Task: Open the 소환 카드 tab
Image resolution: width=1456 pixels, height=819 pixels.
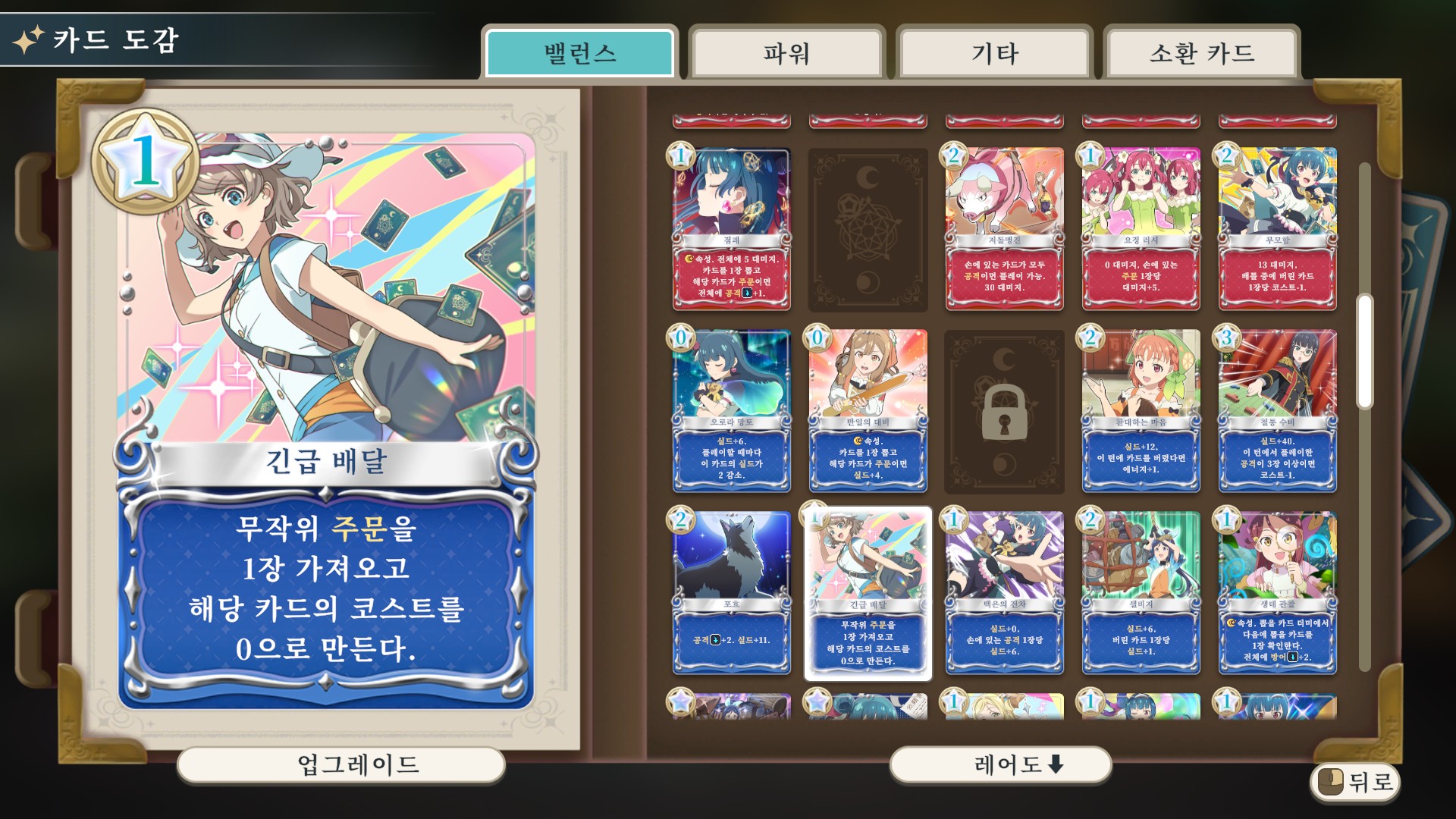Action: click(1202, 53)
